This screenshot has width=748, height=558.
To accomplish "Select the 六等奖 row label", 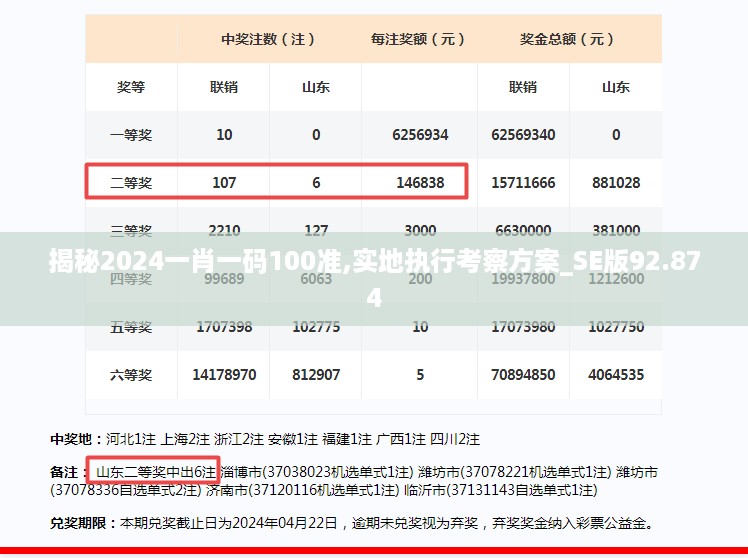I will [131, 375].
